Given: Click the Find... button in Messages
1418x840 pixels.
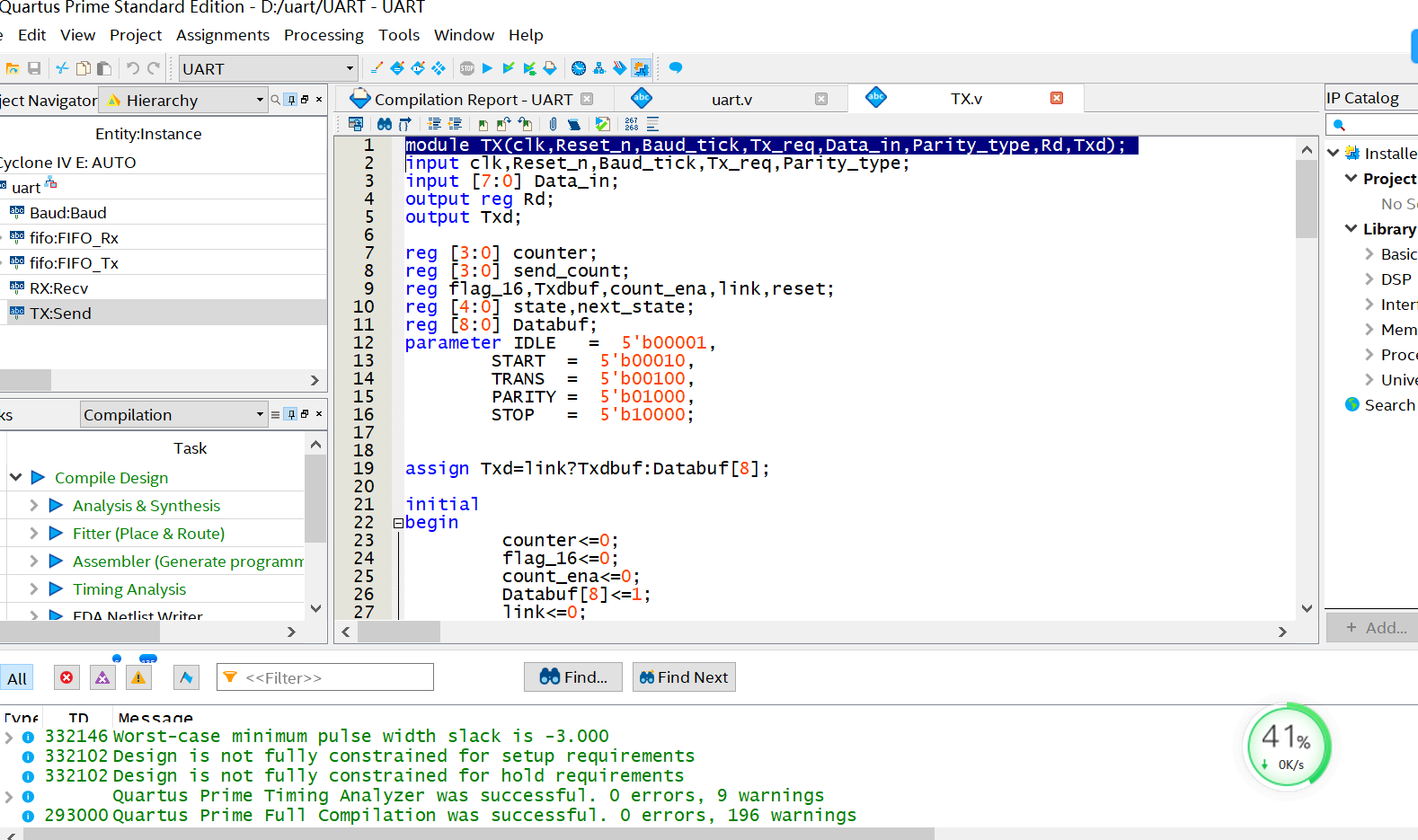Looking at the screenshot, I should pos(573,677).
